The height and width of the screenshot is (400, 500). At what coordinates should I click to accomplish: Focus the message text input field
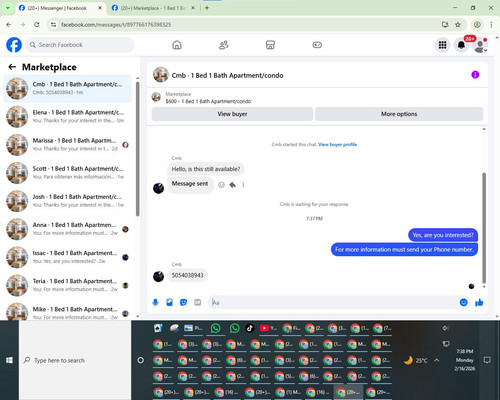pos(333,302)
